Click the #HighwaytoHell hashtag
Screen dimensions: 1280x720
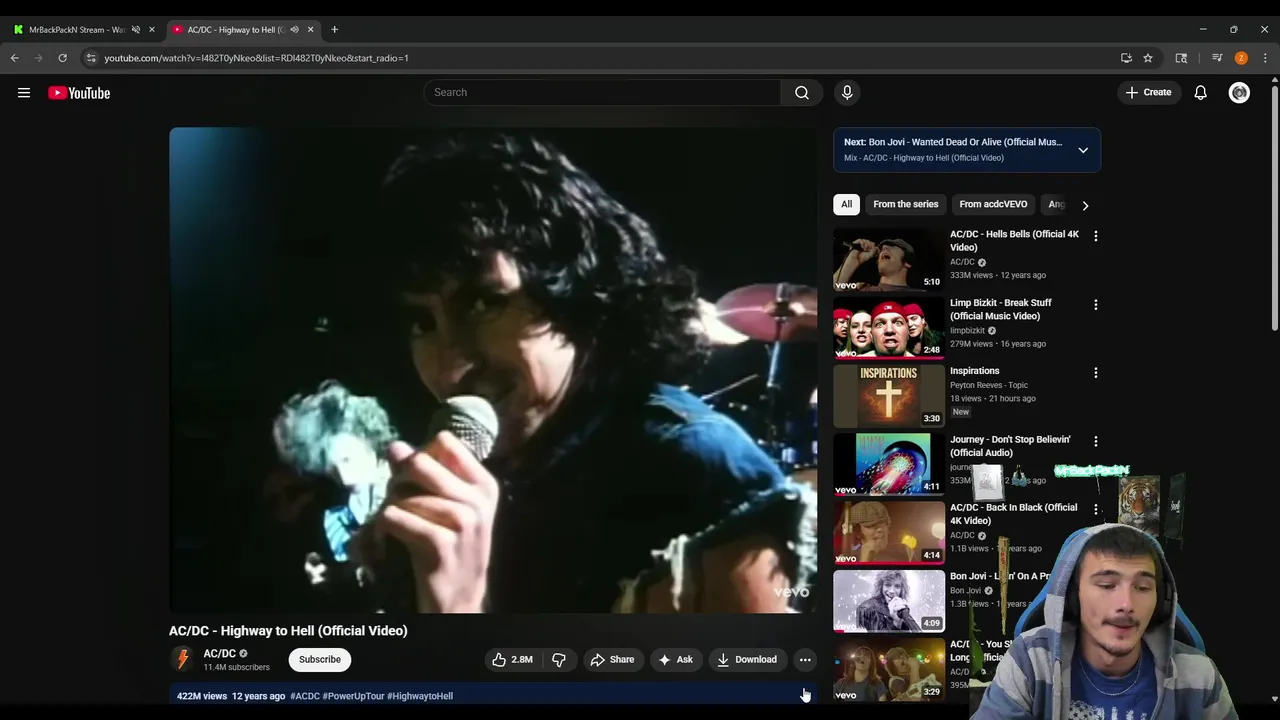[x=420, y=696]
